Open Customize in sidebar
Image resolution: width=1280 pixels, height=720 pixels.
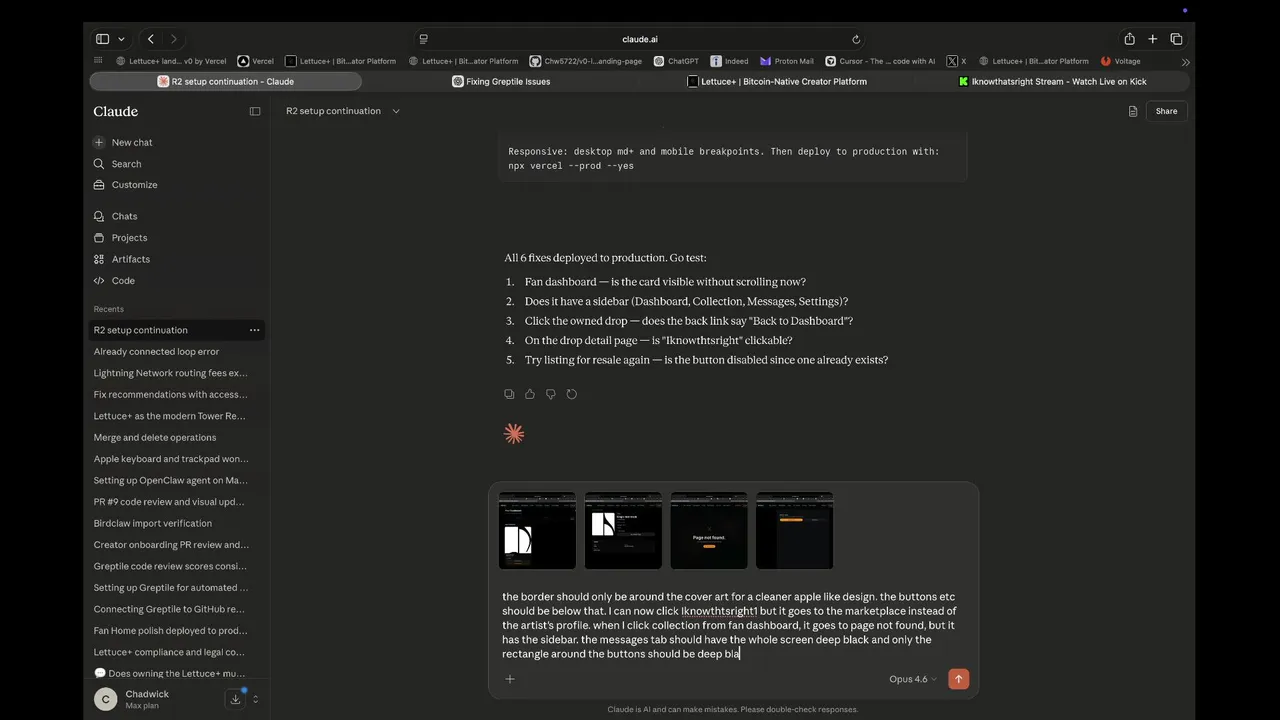[125, 185]
